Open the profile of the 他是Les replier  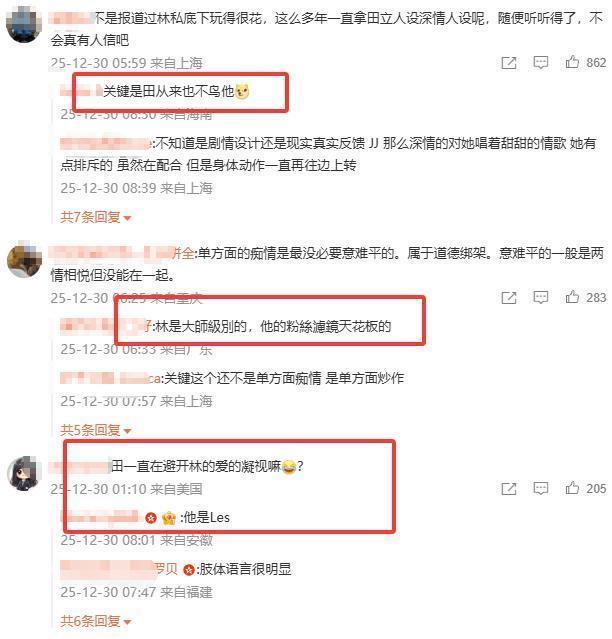coord(100,517)
